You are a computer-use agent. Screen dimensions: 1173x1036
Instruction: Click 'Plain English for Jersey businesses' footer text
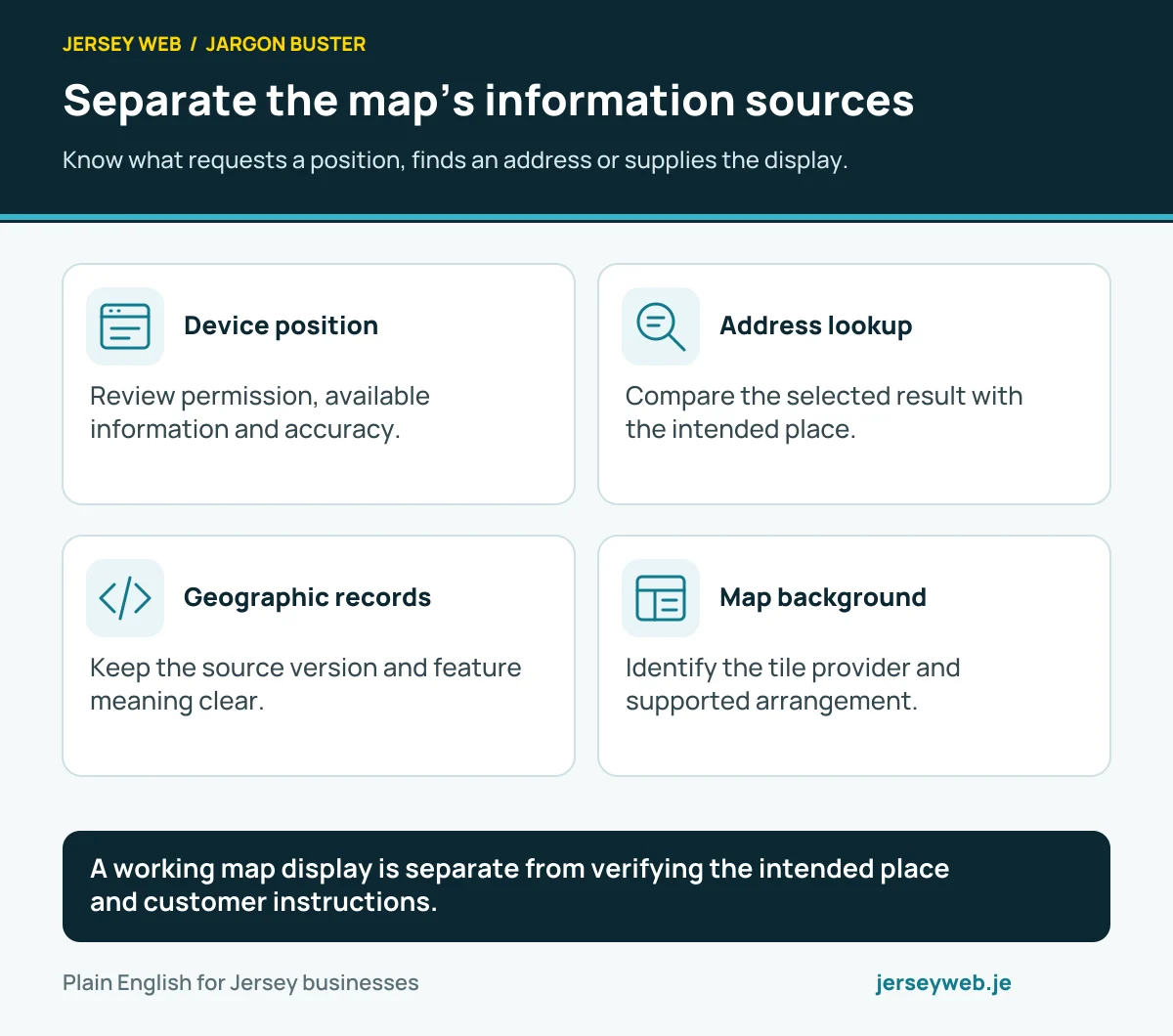click(240, 983)
